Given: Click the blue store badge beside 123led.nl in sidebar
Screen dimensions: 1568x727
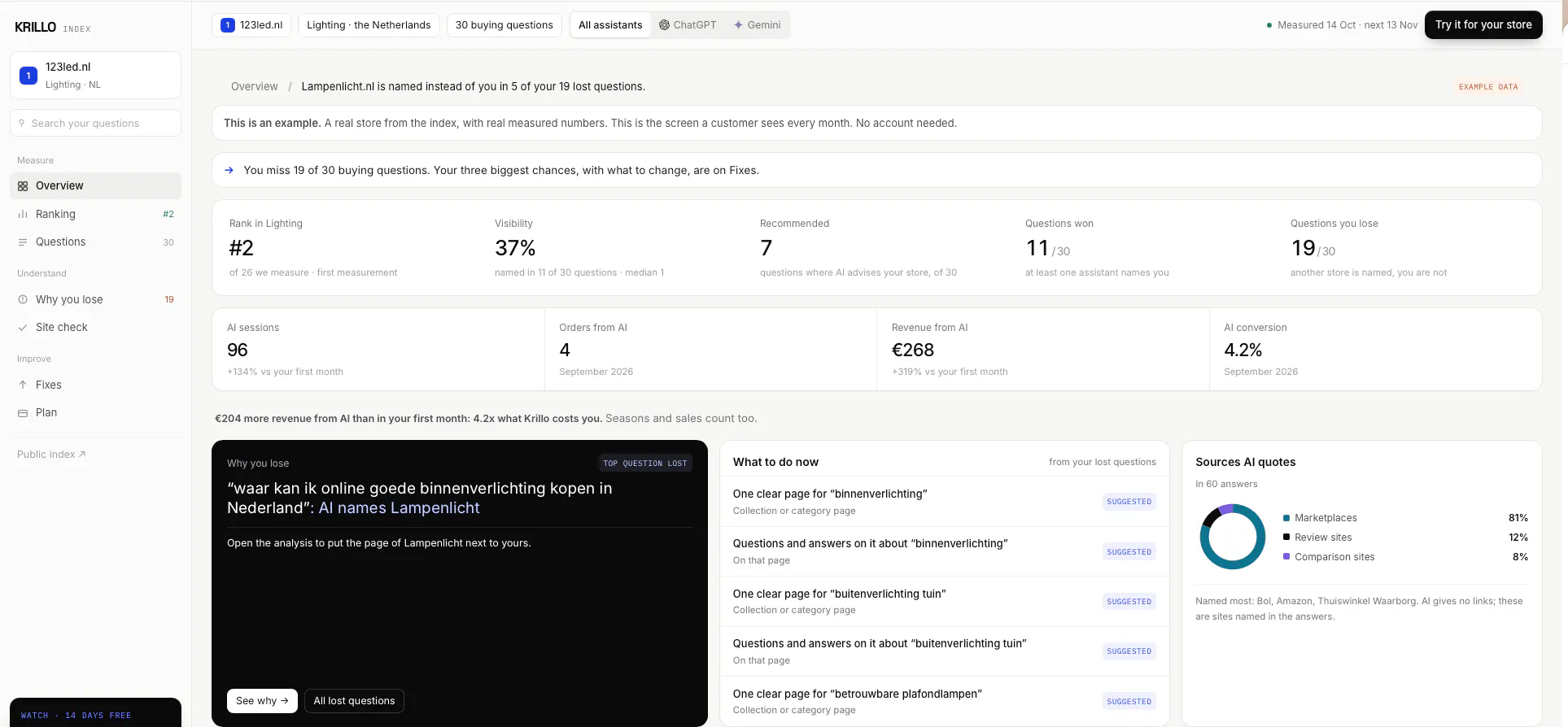Looking at the screenshot, I should point(28,76).
